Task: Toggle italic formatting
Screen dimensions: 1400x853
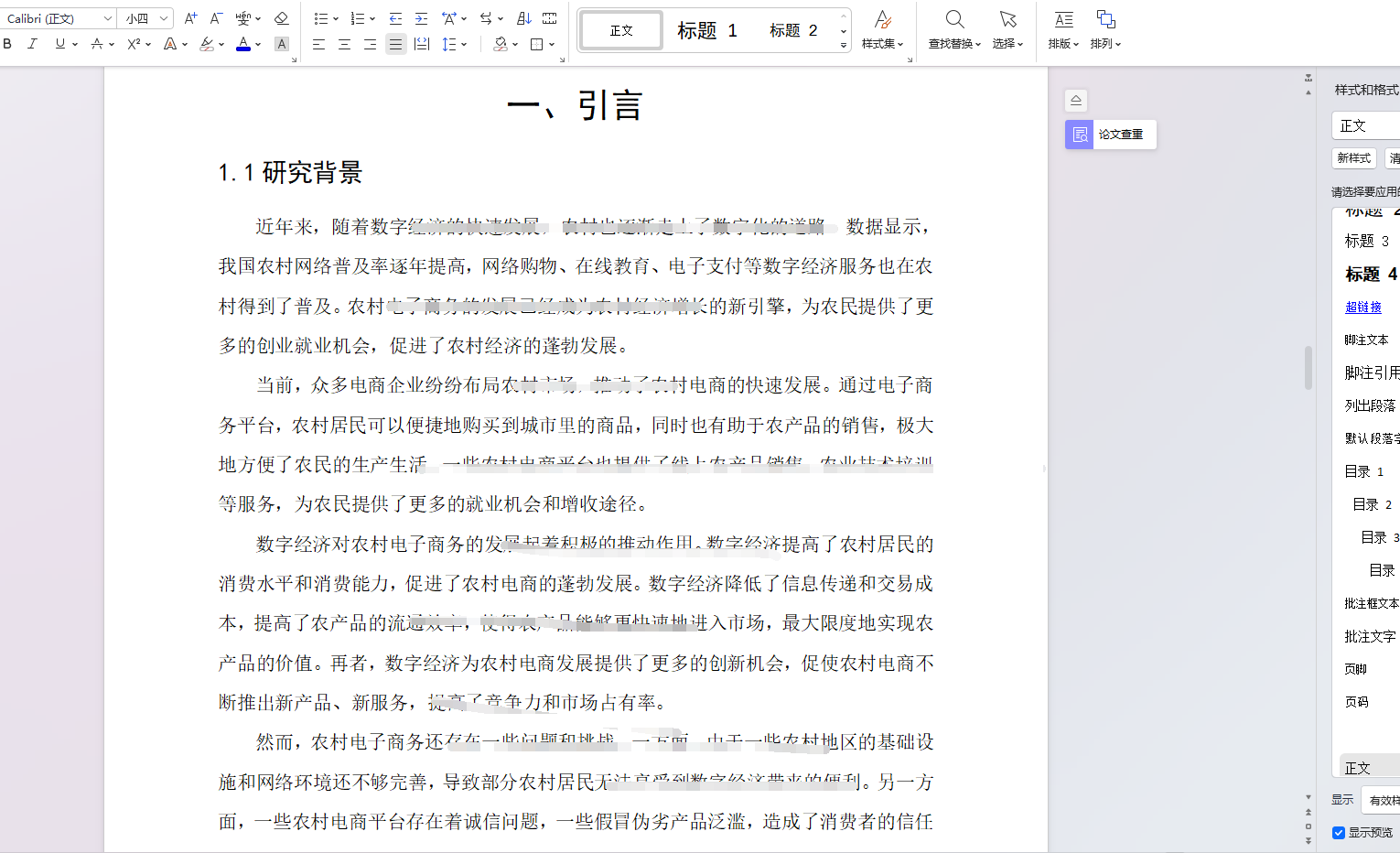Action: (x=33, y=44)
